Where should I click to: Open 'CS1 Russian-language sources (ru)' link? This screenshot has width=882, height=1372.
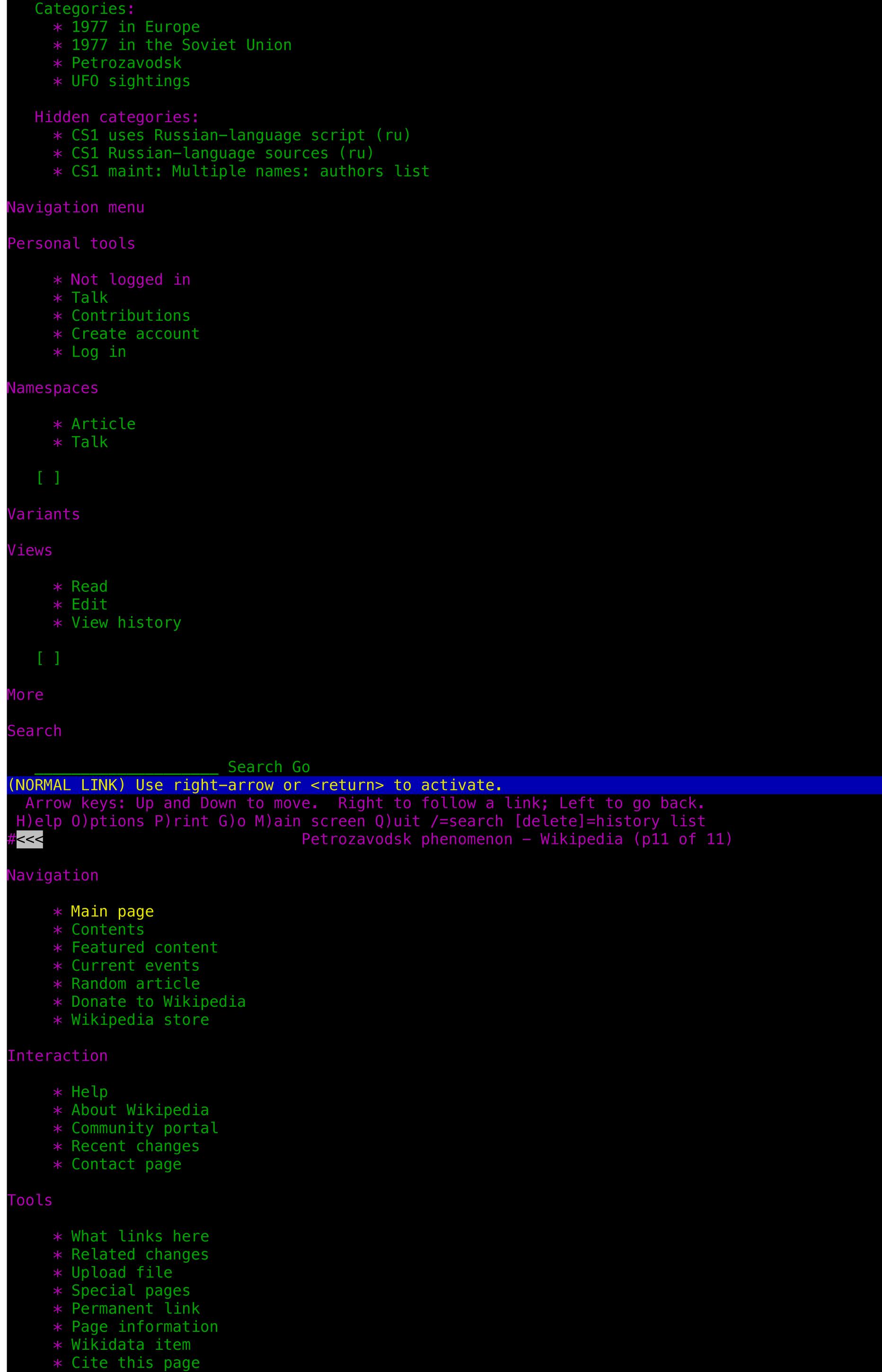point(223,153)
